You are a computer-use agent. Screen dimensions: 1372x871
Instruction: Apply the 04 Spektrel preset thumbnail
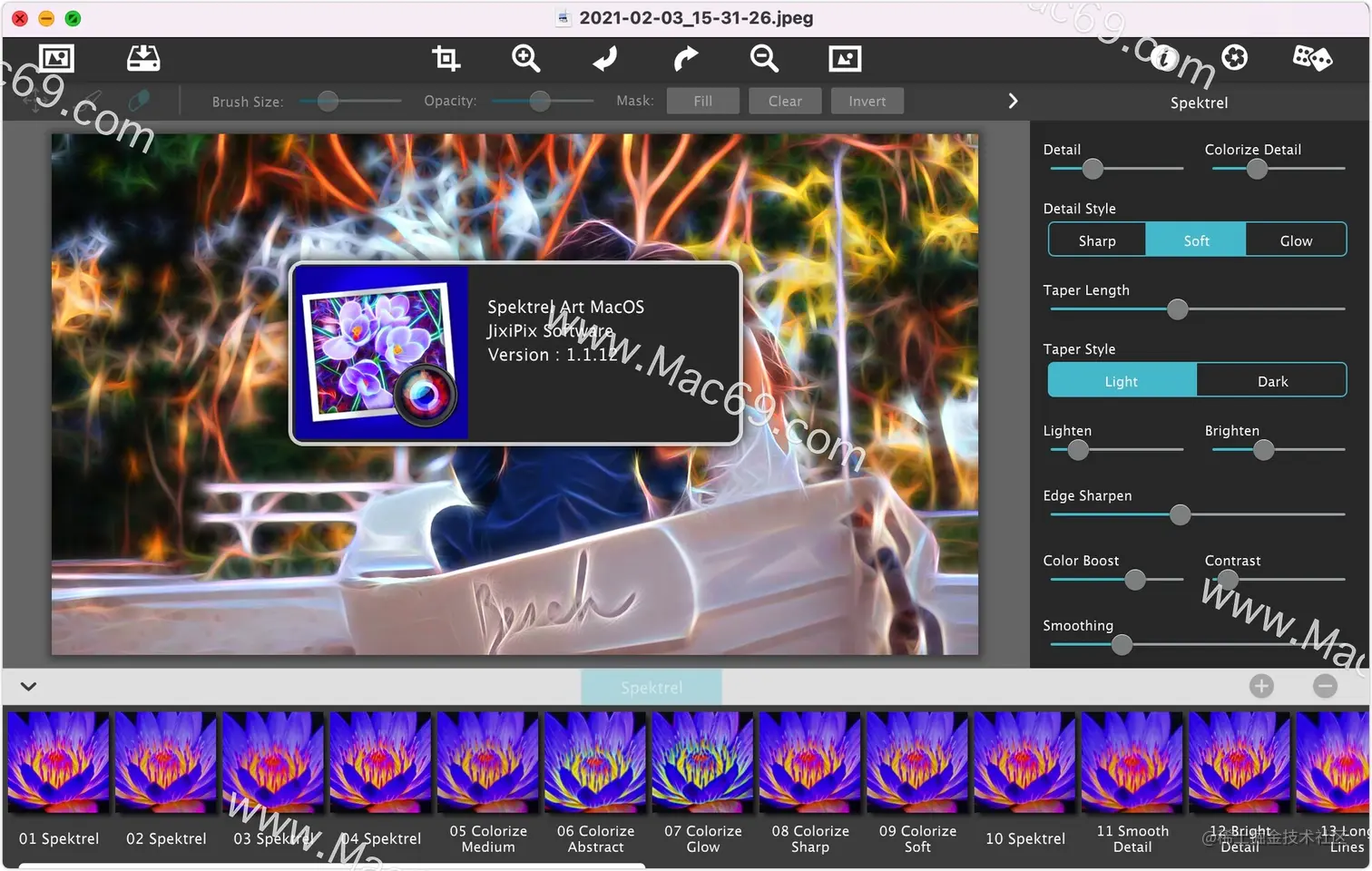click(x=380, y=762)
